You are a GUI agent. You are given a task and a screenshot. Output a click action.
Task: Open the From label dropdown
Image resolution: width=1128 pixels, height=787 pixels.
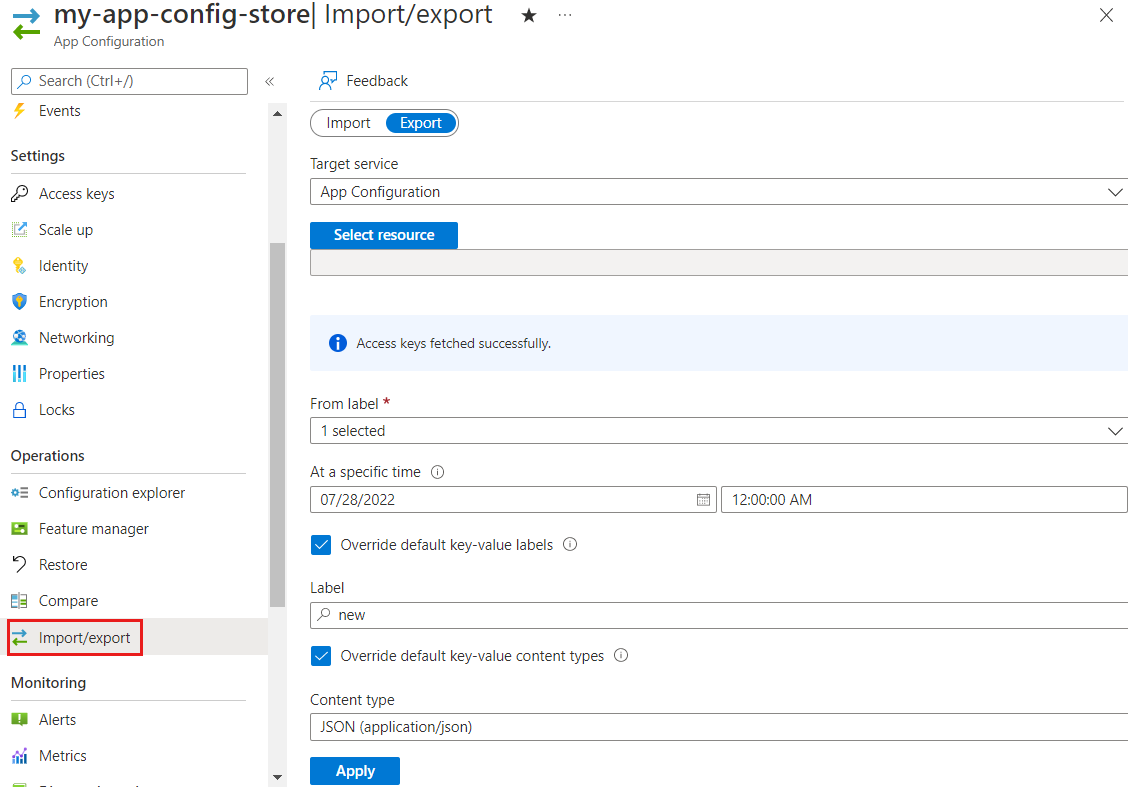[718, 431]
